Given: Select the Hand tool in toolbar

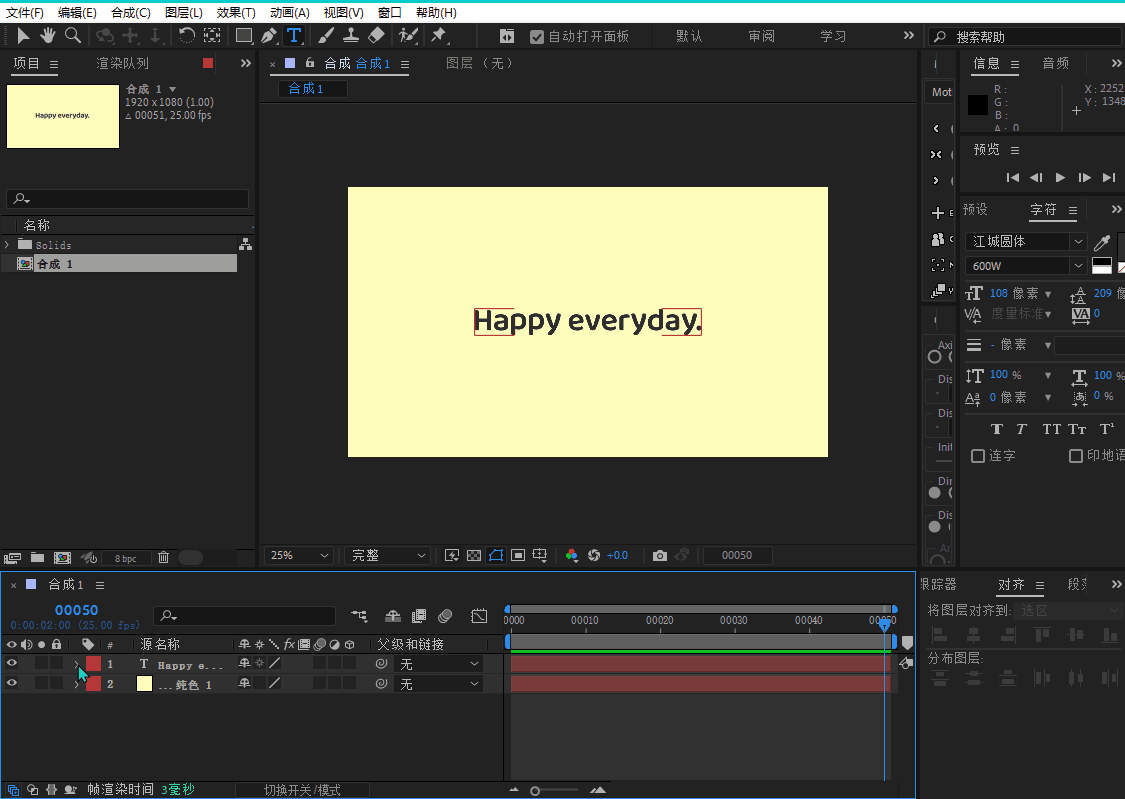Looking at the screenshot, I should [47, 36].
